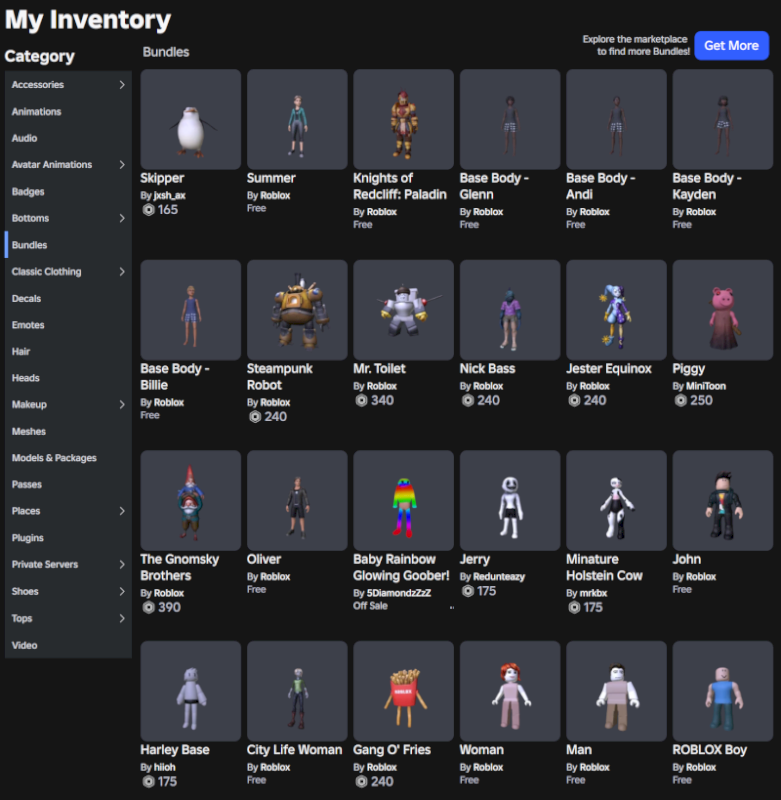The image size is (781, 800).
Task: Select the Passes category
Action: 68,485
